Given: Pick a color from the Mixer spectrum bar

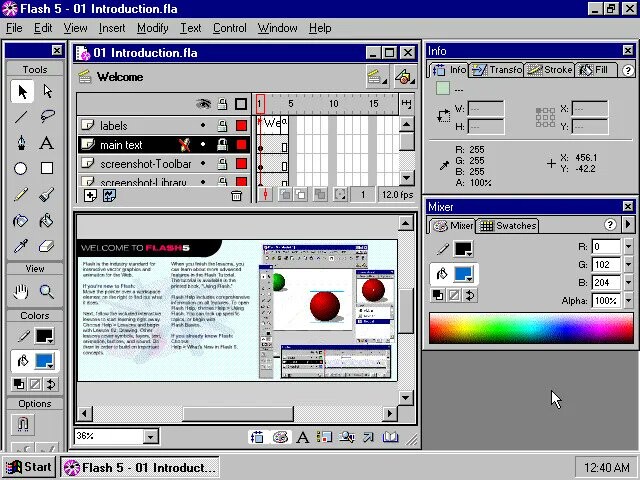Looking at the screenshot, I should coord(530,329).
